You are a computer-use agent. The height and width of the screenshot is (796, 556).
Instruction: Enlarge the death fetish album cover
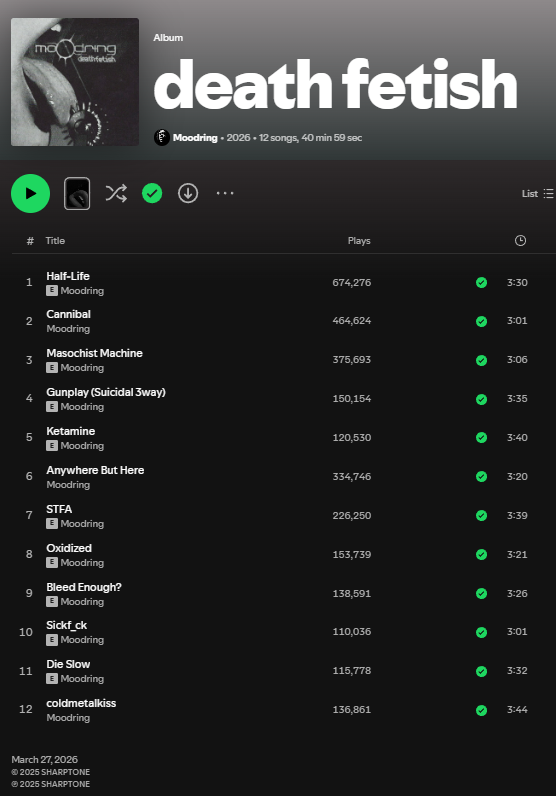[75, 82]
